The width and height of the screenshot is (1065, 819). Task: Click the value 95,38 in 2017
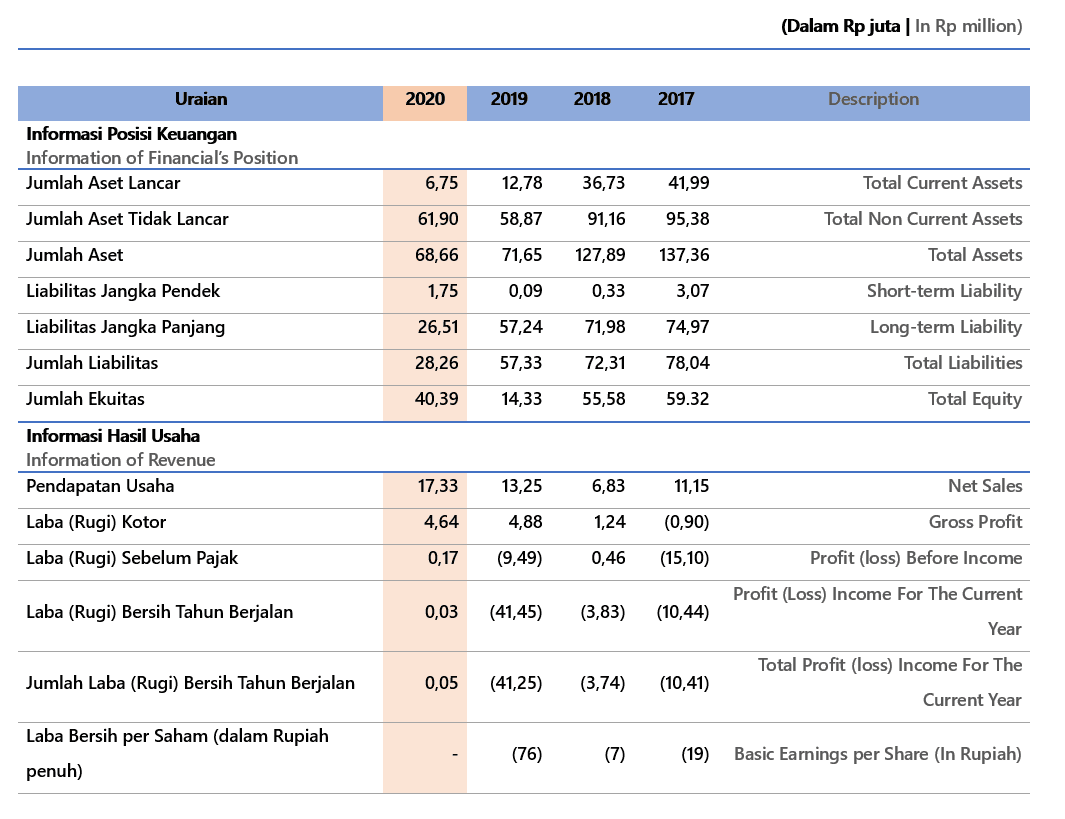(687, 219)
